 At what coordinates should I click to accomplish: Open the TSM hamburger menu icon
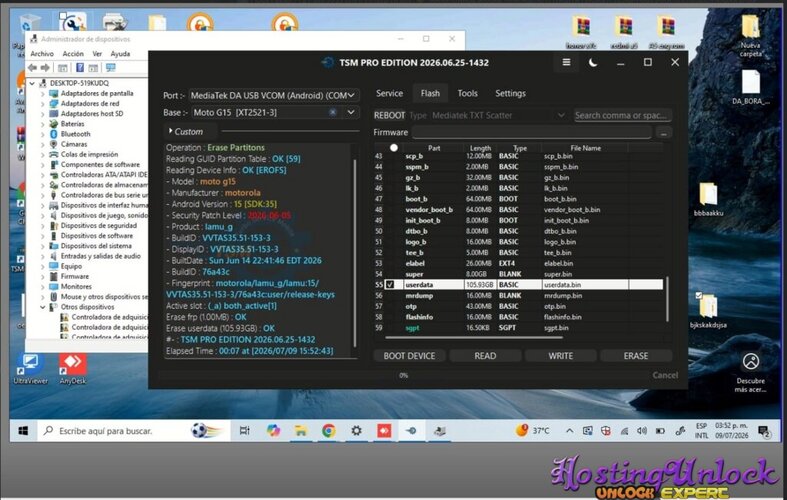click(x=566, y=62)
